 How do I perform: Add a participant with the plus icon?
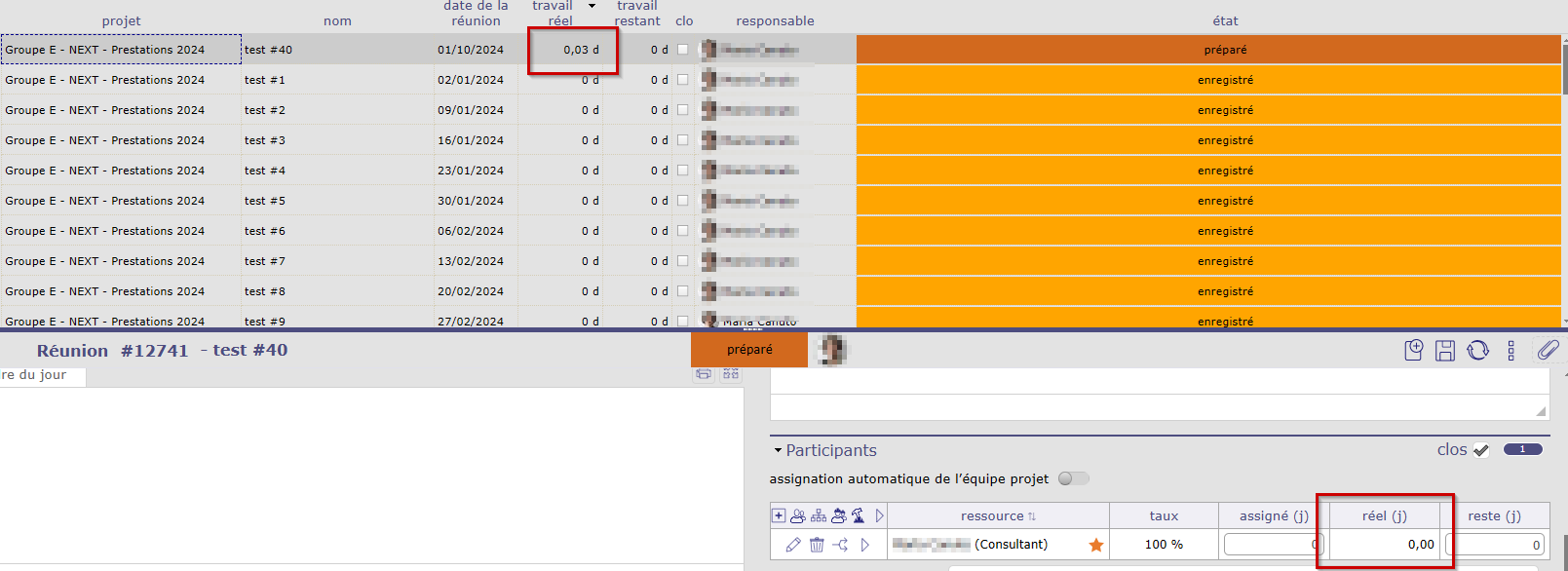pos(779,515)
